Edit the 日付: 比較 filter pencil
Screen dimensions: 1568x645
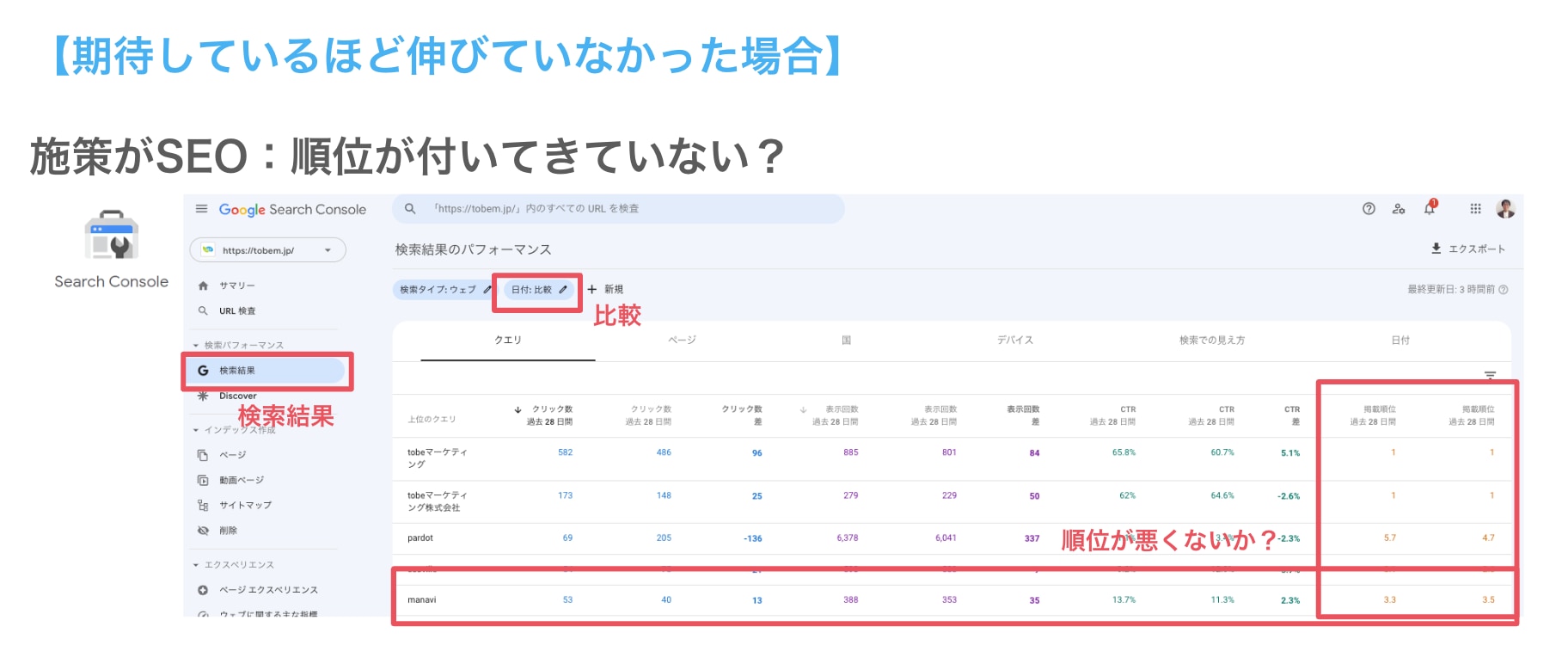(x=563, y=290)
